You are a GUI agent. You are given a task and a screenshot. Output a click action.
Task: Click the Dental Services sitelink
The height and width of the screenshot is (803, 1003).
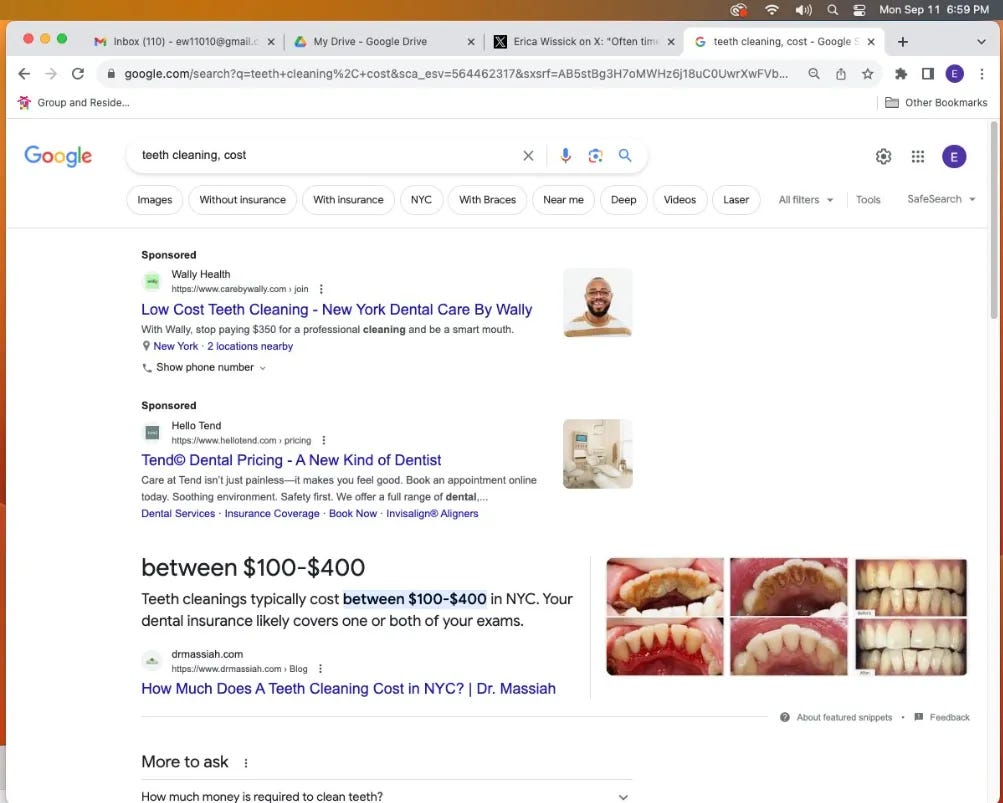coord(178,513)
